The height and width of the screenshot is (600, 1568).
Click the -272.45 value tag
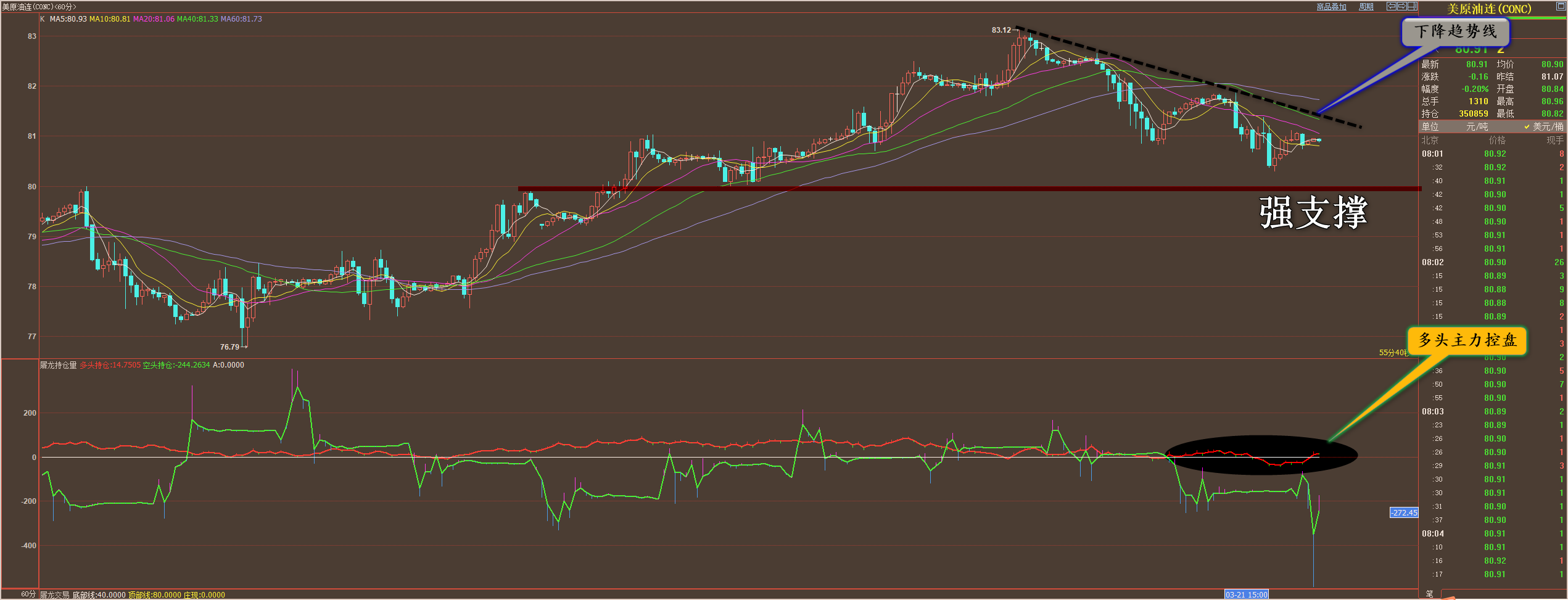point(1404,513)
